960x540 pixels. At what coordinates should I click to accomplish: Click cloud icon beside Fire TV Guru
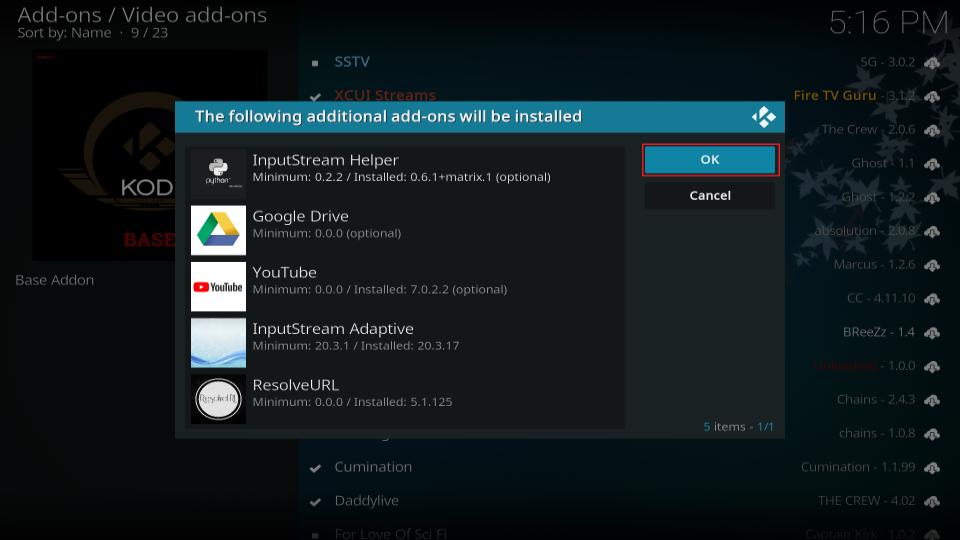click(x=932, y=96)
